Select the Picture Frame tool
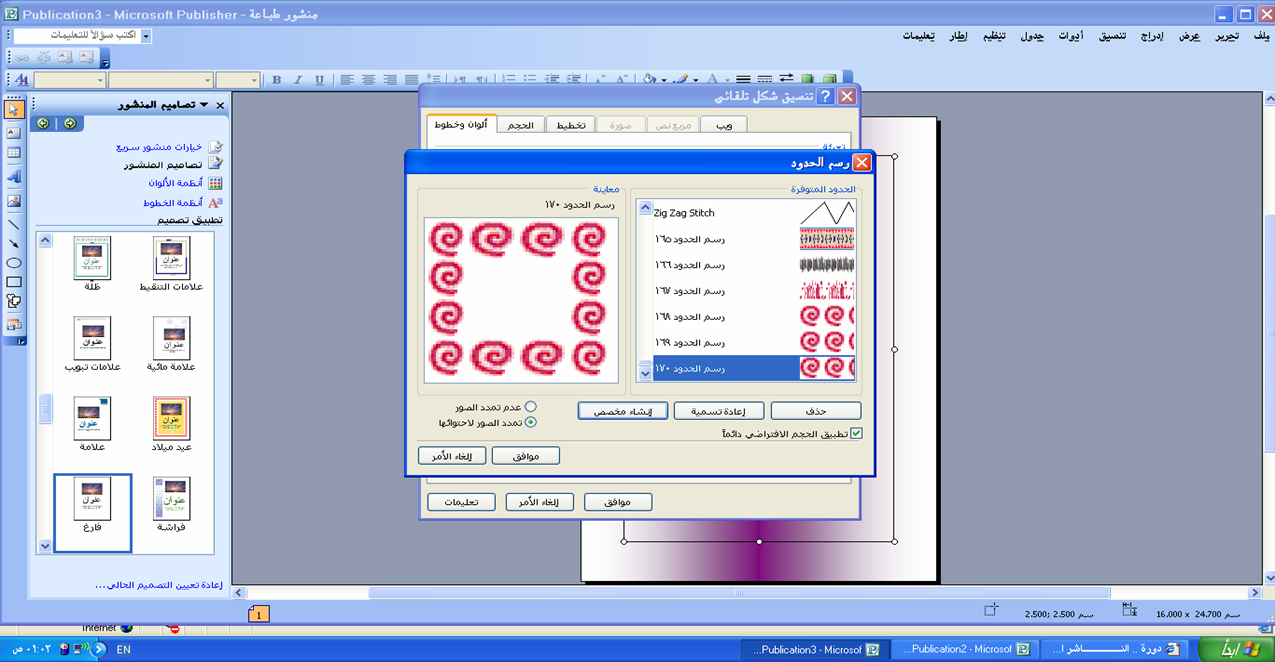1275x662 pixels. 14,201
